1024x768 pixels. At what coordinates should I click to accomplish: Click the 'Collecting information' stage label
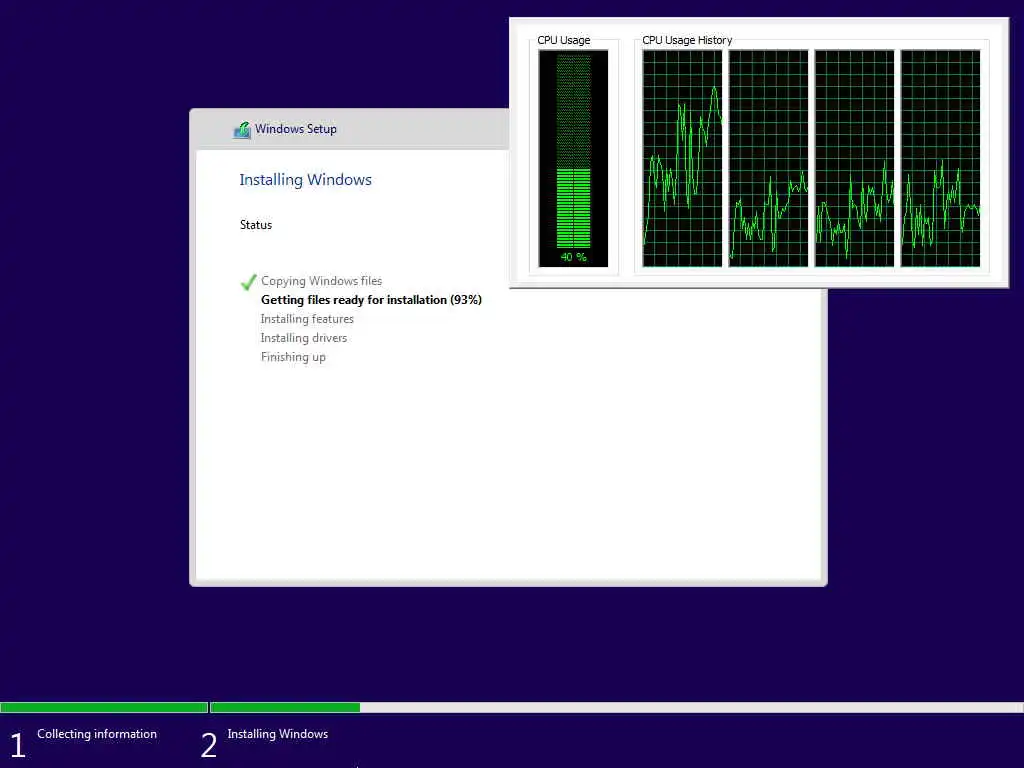pyautogui.click(x=97, y=734)
